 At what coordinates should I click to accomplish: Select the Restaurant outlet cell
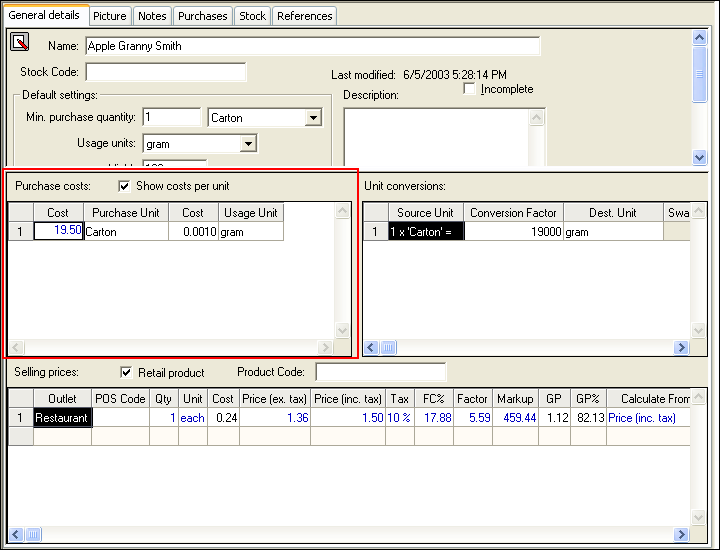pyautogui.click(x=62, y=418)
